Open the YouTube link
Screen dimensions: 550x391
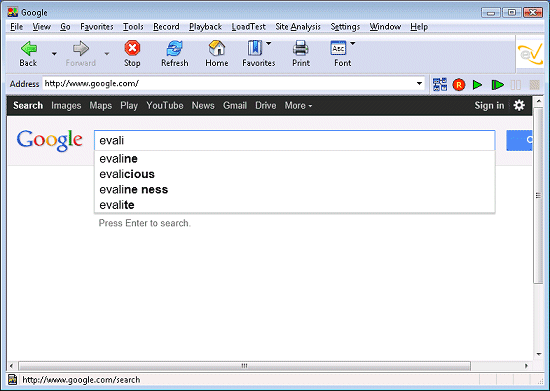(165, 106)
